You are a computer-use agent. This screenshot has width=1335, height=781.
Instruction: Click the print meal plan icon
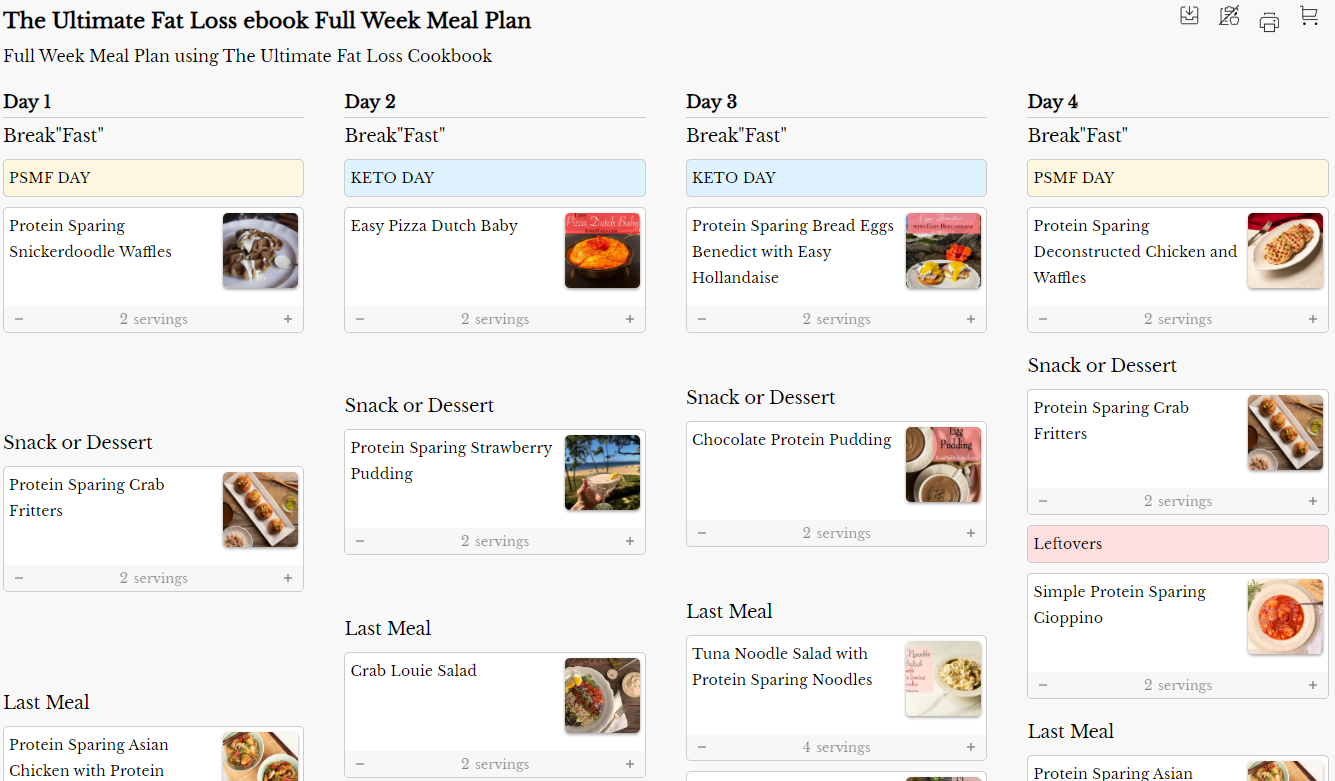point(1269,21)
